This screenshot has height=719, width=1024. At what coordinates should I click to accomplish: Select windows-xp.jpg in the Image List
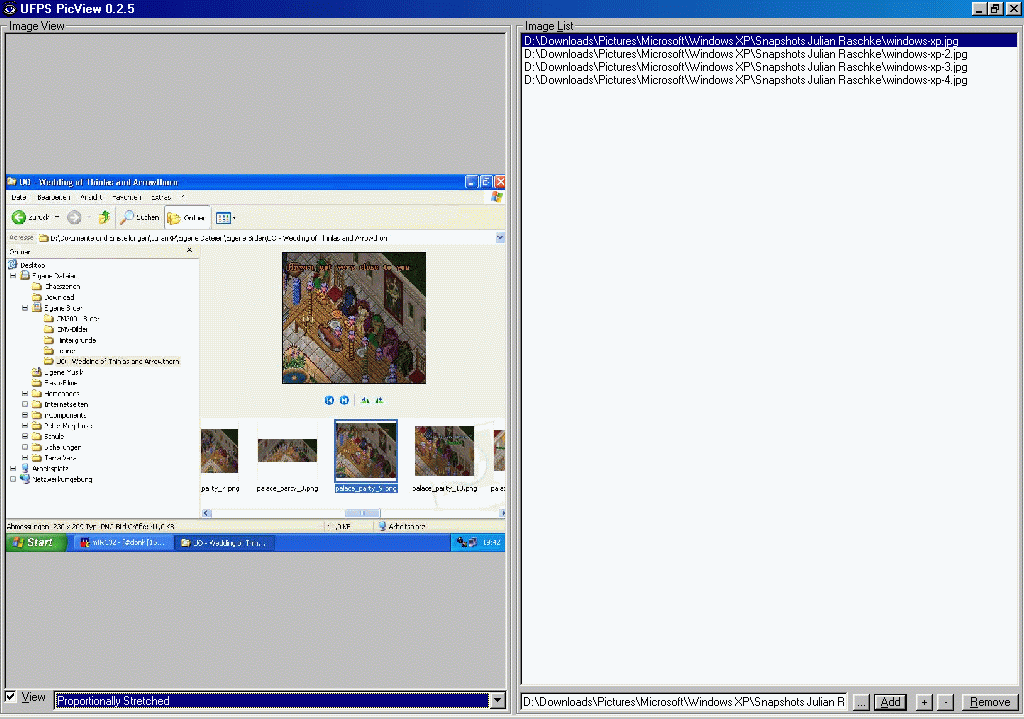tap(769, 40)
